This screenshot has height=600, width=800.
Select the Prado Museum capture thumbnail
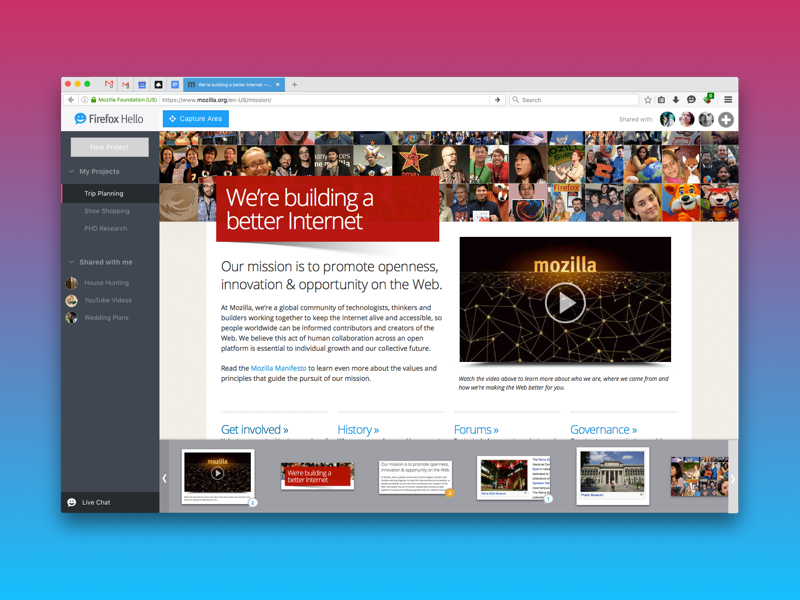(x=612, y=476)
